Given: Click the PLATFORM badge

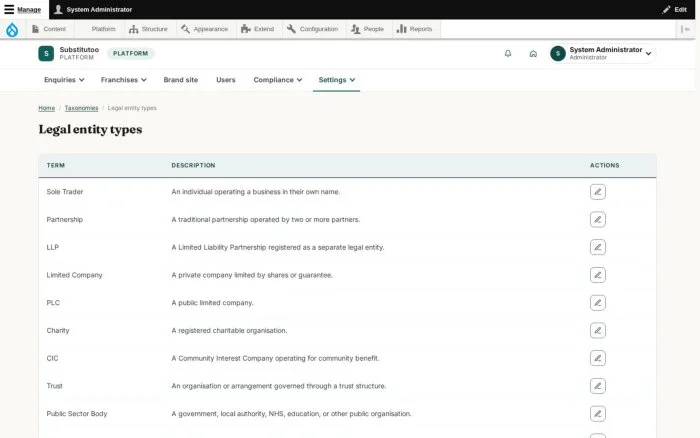Looking at the screenshot, I should pos(130,54).
